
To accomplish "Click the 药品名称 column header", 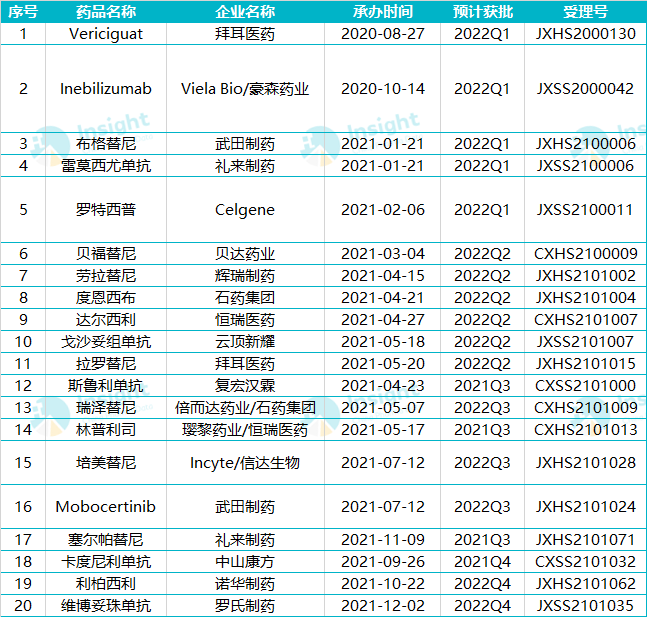I will [106, 11].
